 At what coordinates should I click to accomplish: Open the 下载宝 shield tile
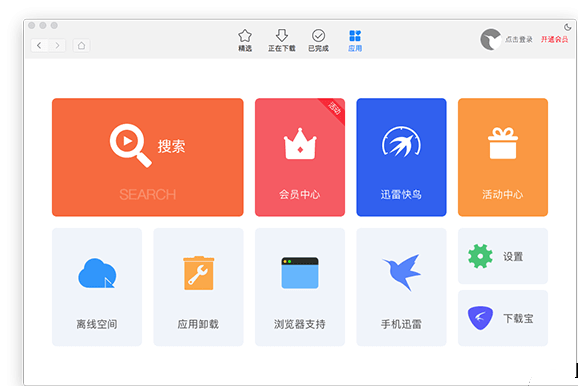tap(503, 318)
